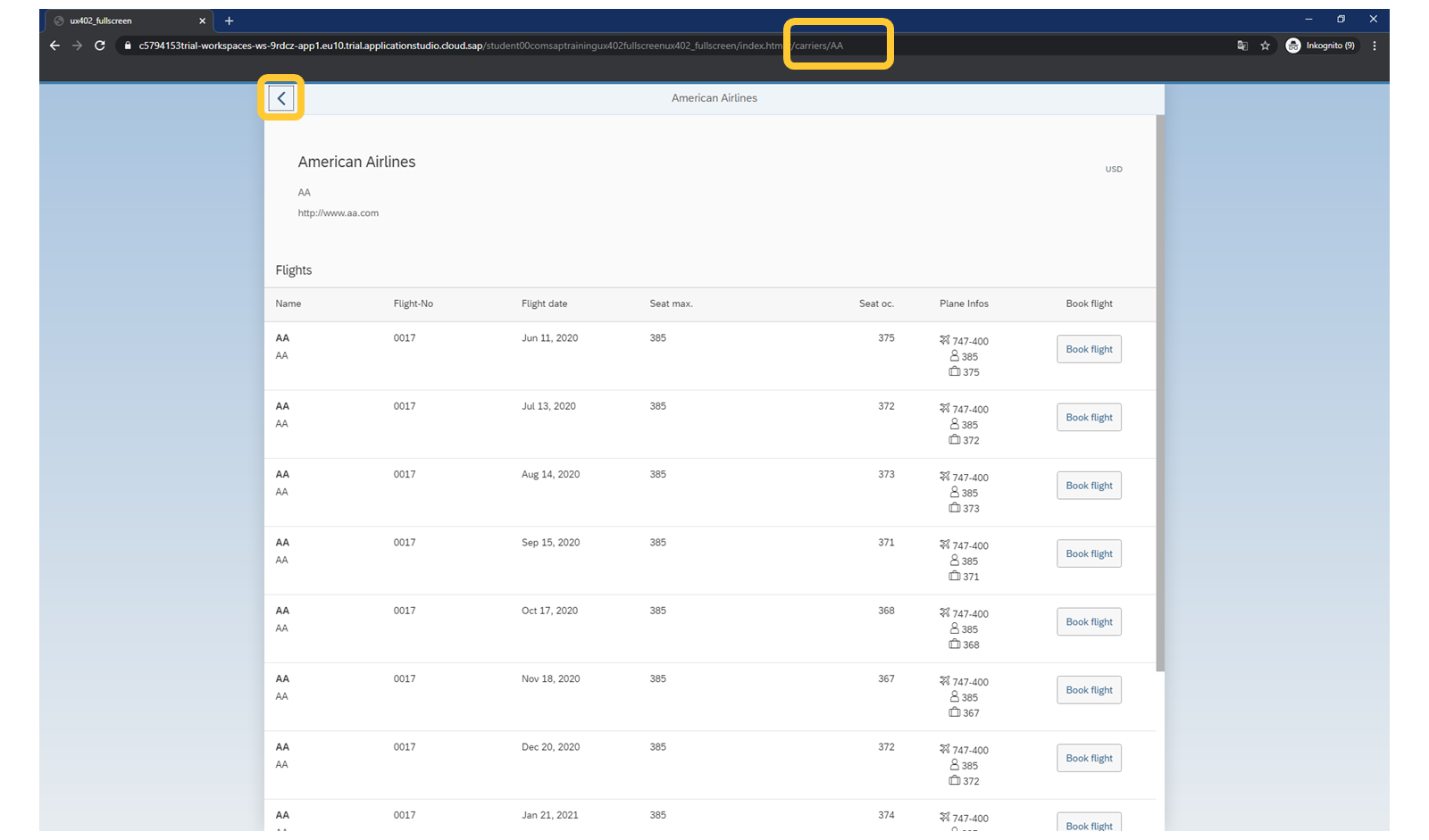Click the Flight date column header
This screenshot has height=840, width=1429.
point(545,304)
